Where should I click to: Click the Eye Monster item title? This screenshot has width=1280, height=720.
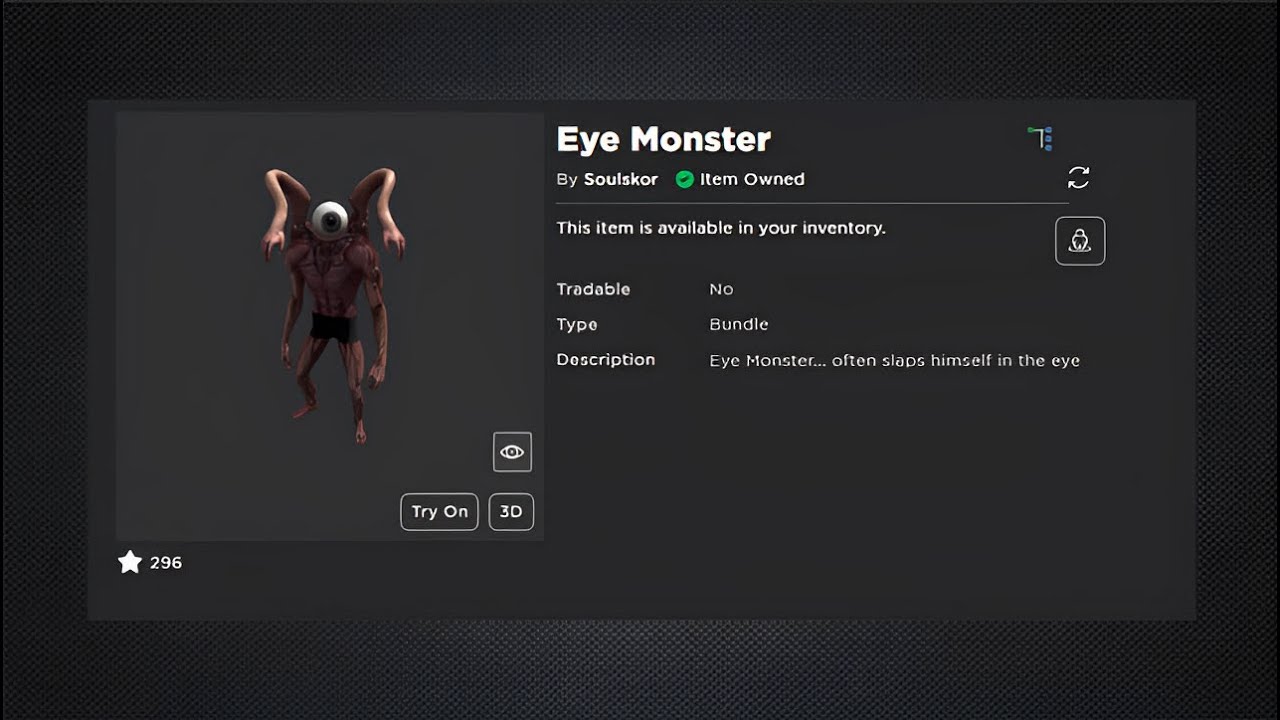coord(664,140)
